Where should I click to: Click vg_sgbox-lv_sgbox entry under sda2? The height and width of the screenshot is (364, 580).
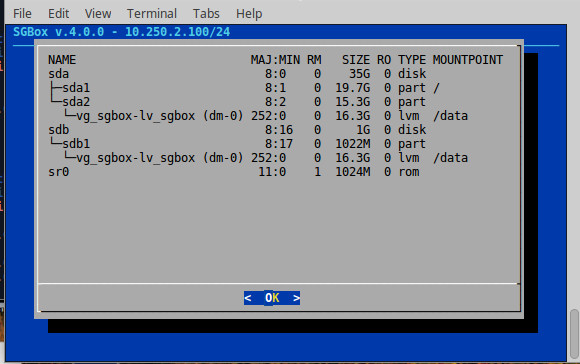(x=159, y=116)
